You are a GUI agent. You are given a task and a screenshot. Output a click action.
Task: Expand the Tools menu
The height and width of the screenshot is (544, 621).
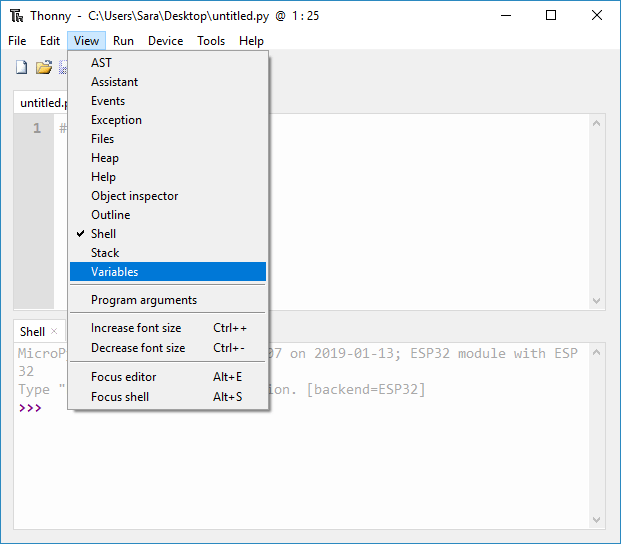[211, 41]
